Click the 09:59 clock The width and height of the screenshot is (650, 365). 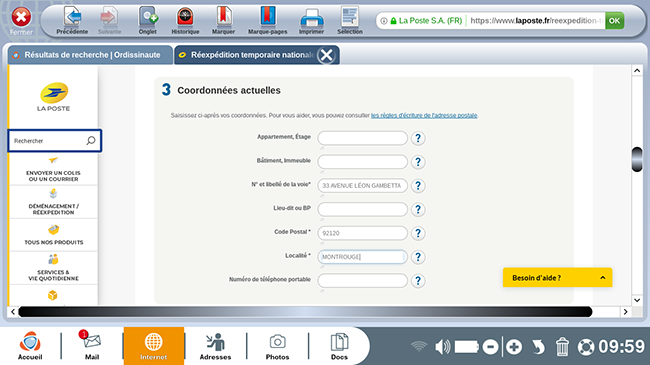(x=622, y=347)
